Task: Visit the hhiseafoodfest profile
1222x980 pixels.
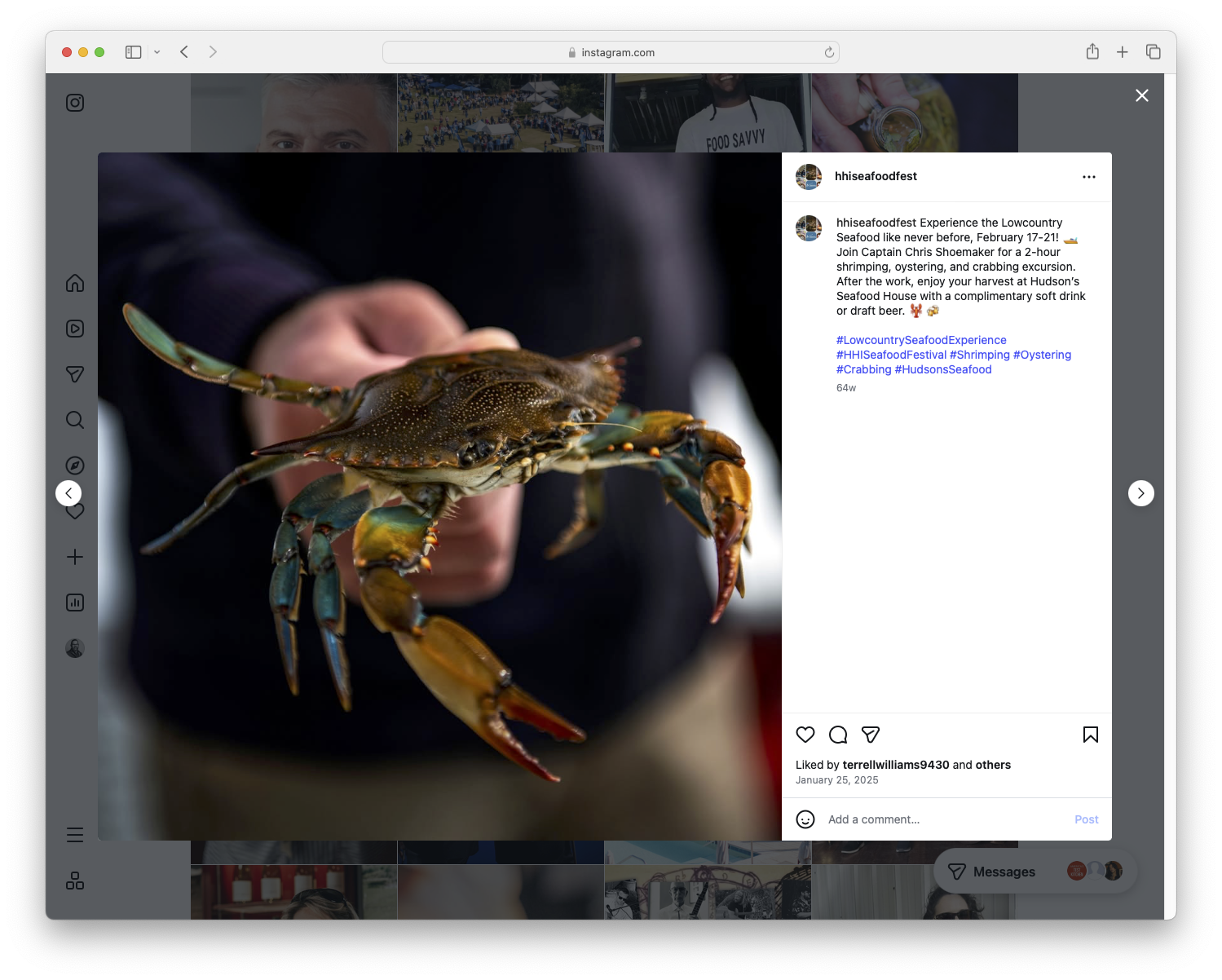Action: click(x=876, y=176)
